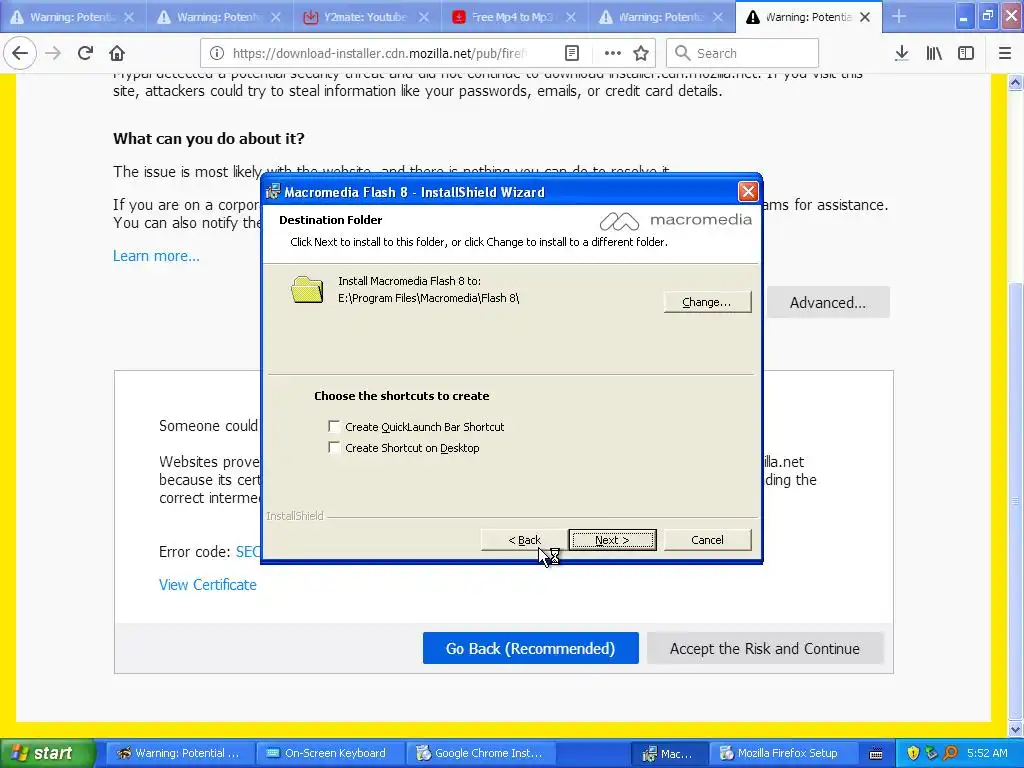This screenshot has width=1024, height=768.
Task: Open the Firefox home page
Action: (x=117, y=54)
